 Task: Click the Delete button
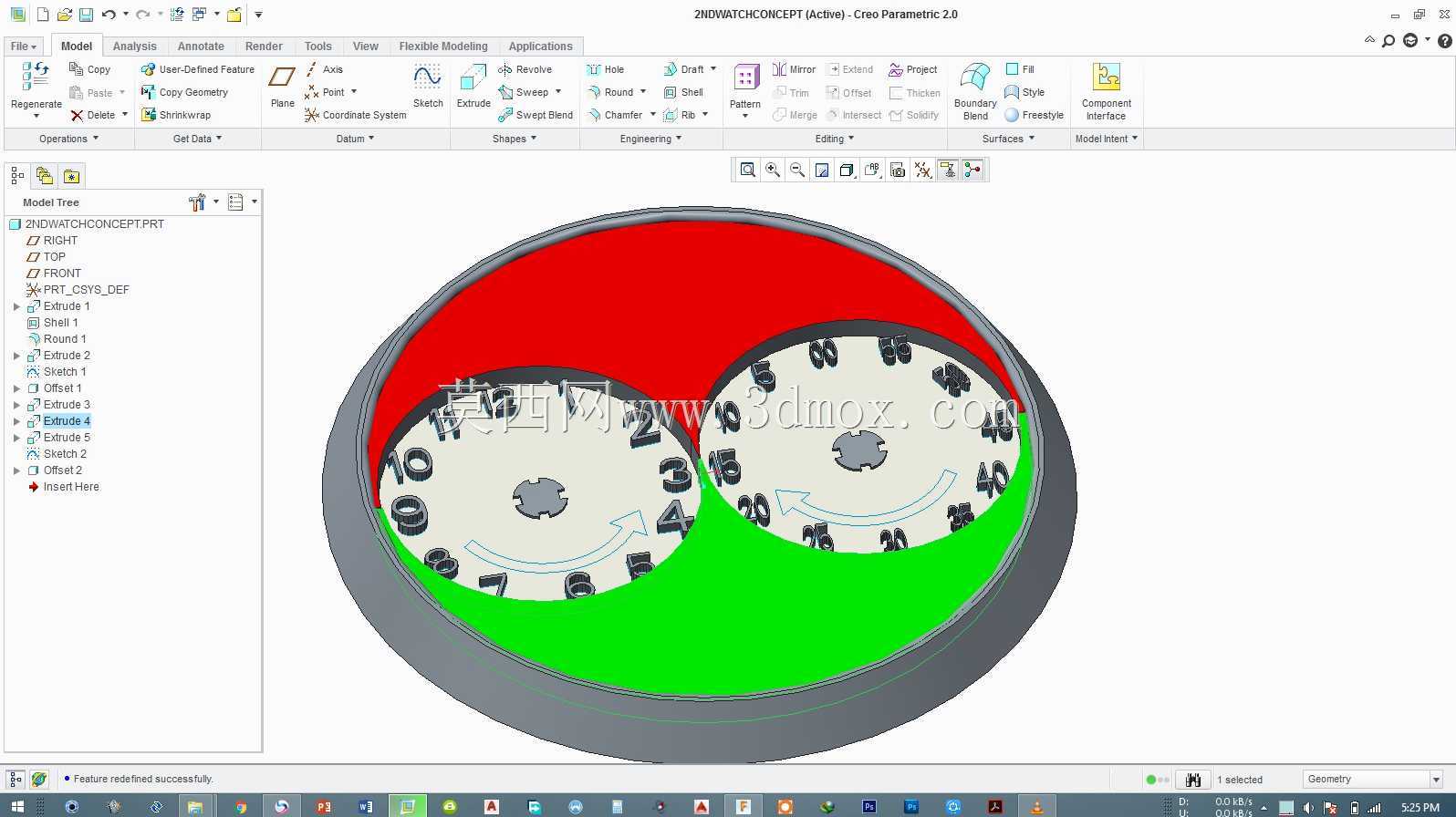[93, 115]
